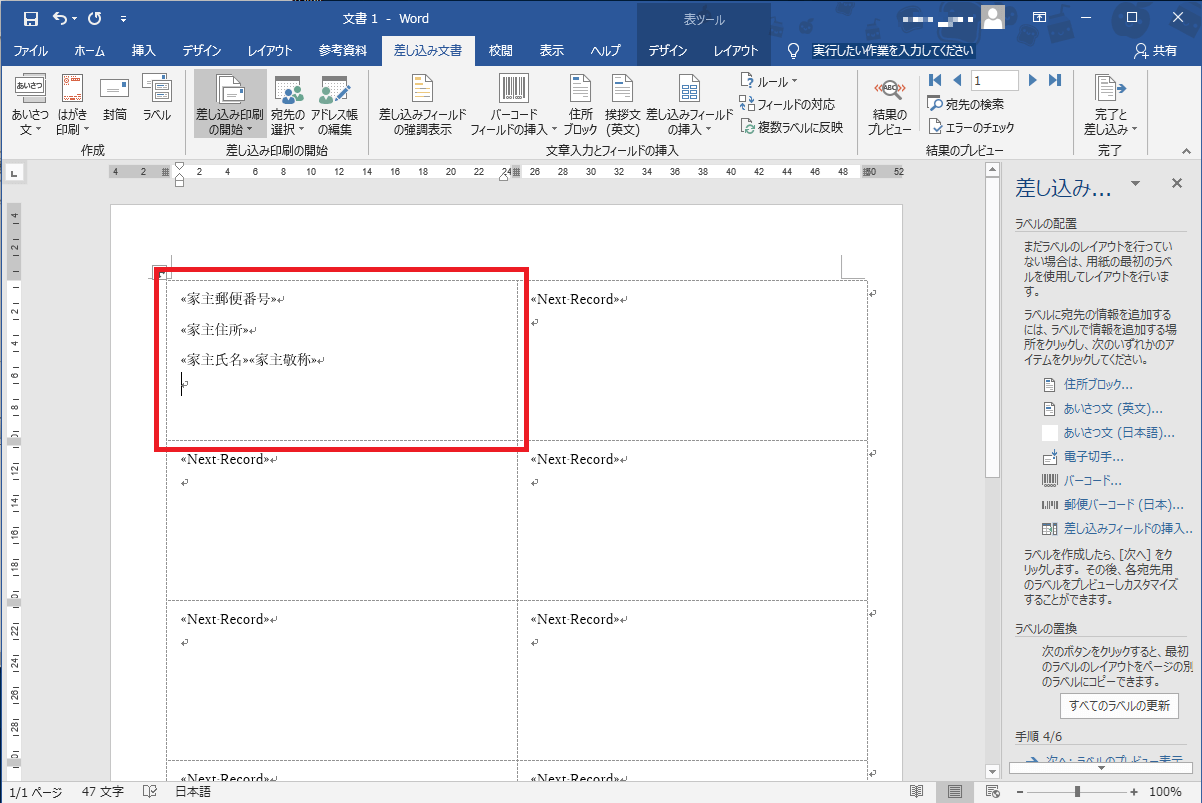Viewport: 1202px width, 803px height.
Task: Click 差し込みフィールドの強調表示 icon
Action: point(422,106)
